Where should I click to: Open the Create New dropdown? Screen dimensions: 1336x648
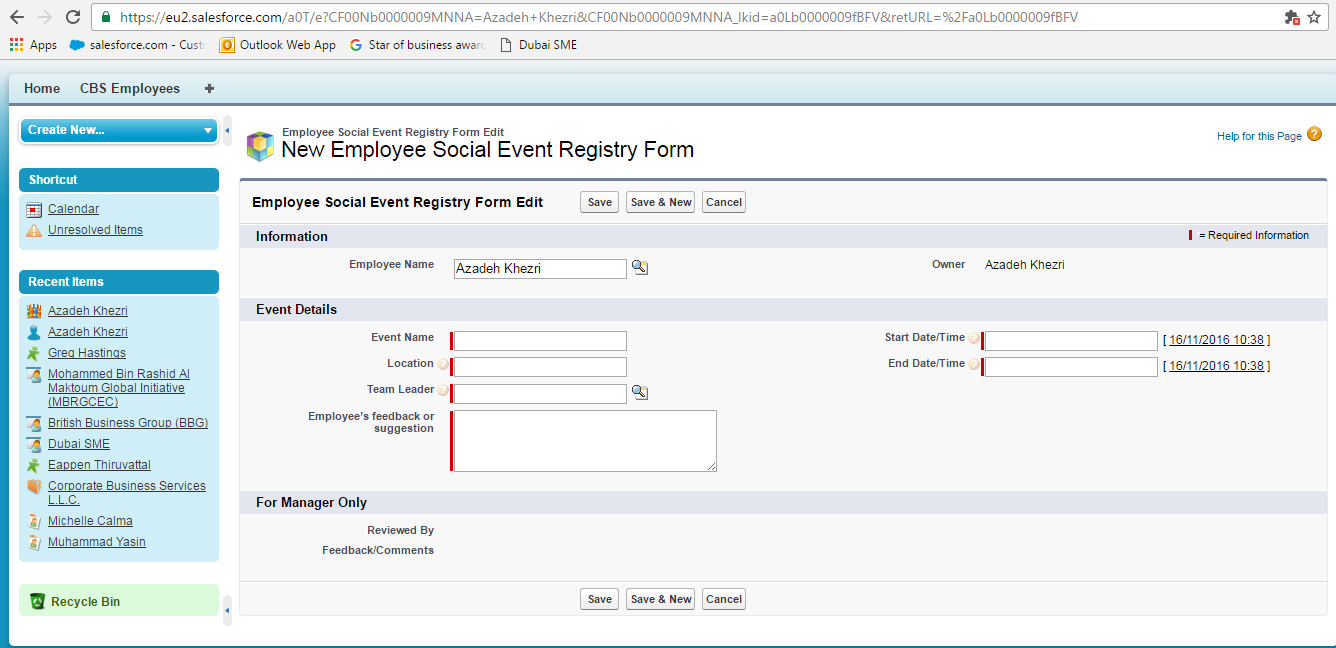tap(119, 130)
